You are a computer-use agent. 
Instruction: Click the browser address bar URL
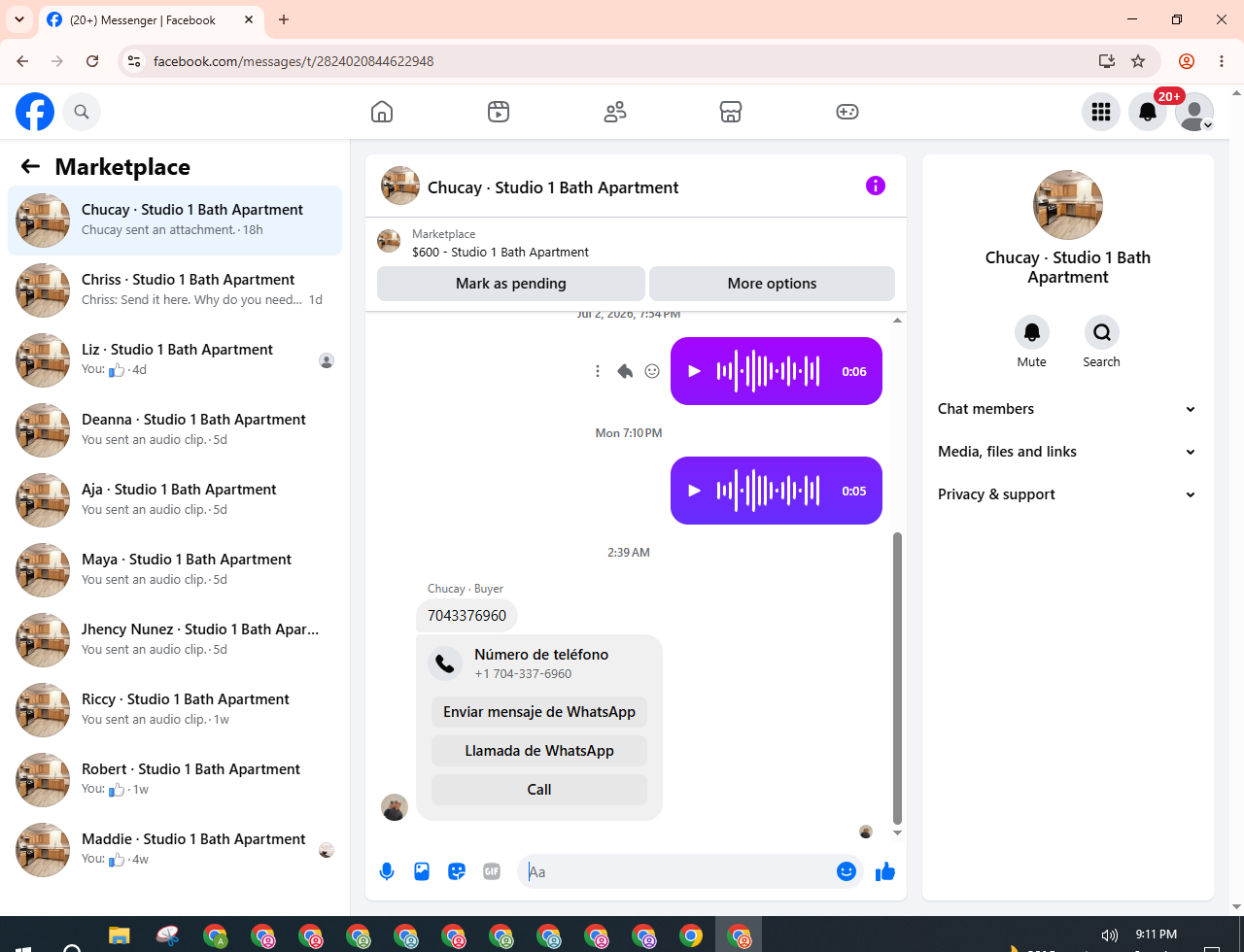point(294,61)
